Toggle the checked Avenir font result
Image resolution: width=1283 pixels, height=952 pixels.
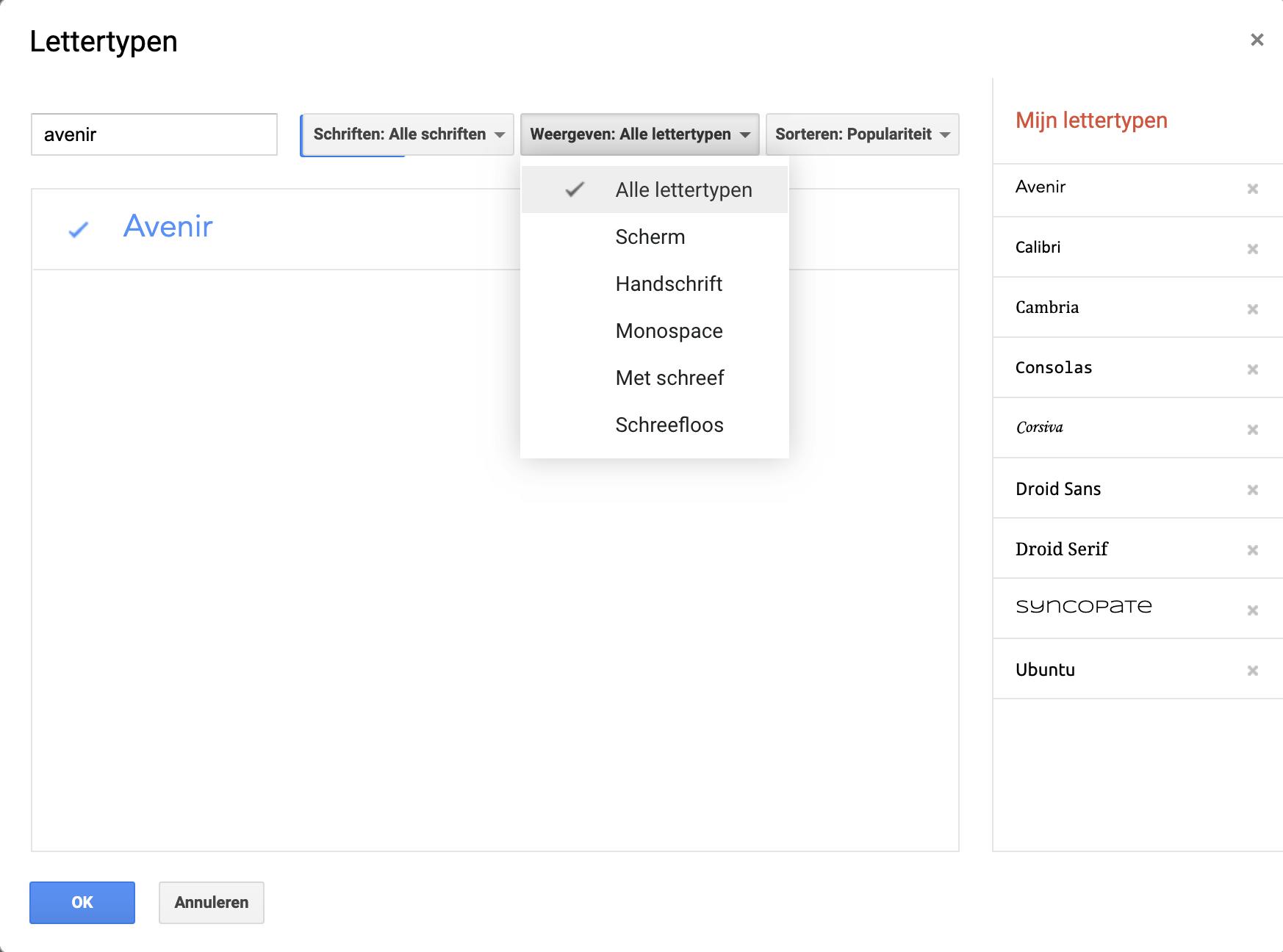[168, 227]
